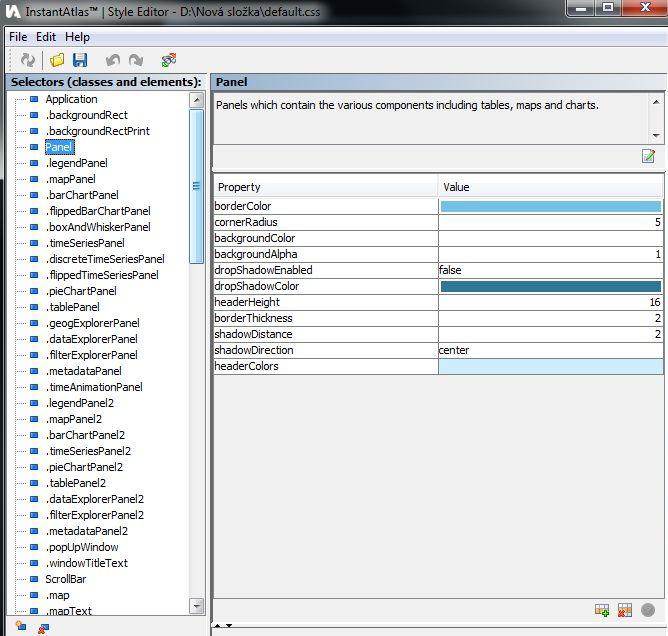Collapse lower pane with up splitter arrow
Image resolution: width=668 pixels, height=636 pixels.
[218, 625]
